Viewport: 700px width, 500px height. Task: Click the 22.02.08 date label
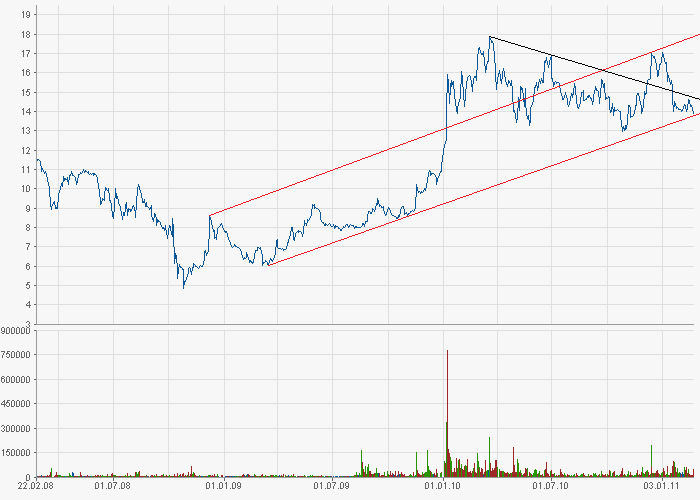(36, 485)
